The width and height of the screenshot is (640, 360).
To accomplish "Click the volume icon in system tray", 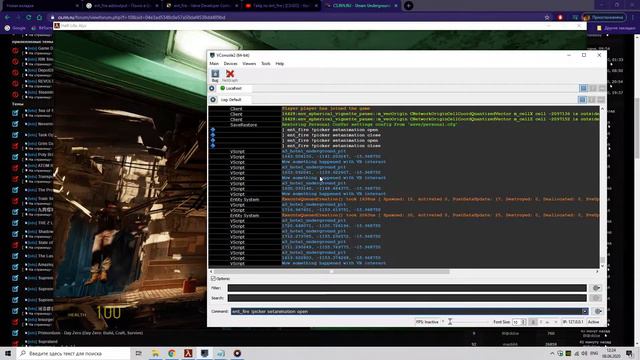I will tap(584, 353).
